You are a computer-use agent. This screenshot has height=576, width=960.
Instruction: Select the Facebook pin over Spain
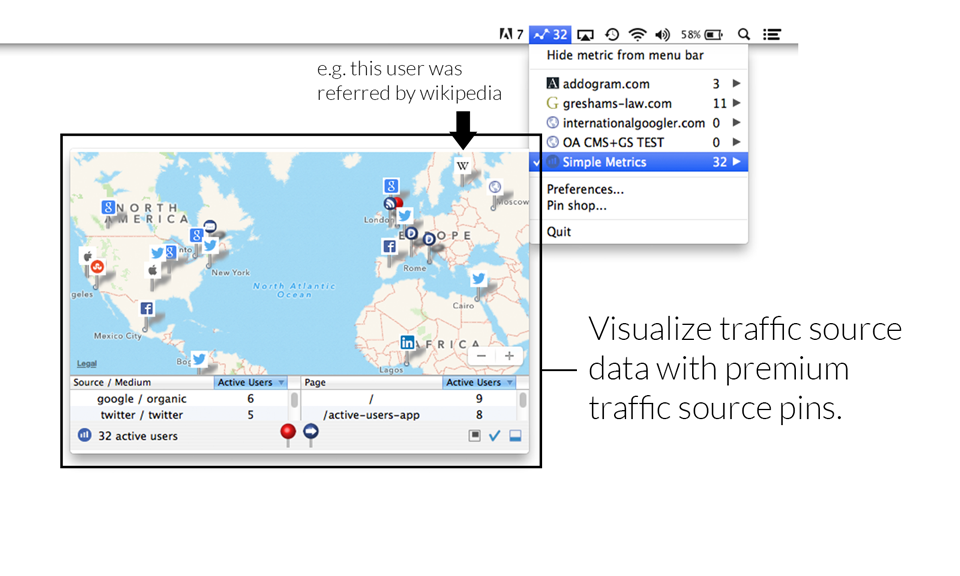389,246
